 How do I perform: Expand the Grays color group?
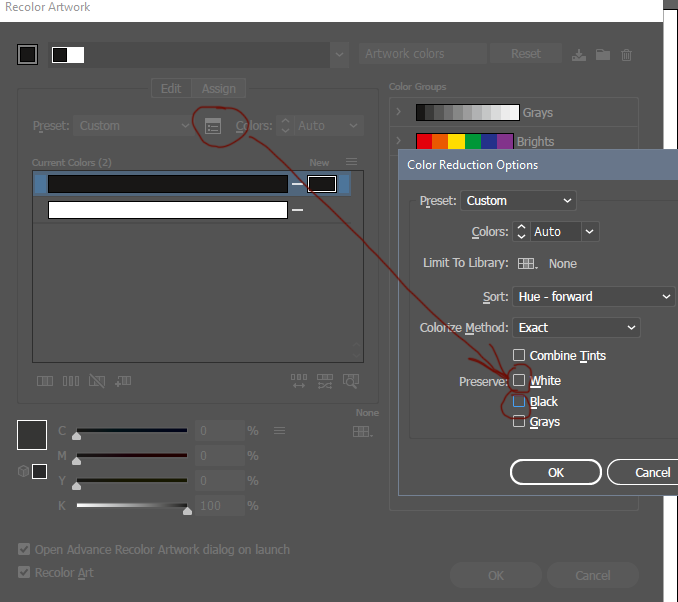pyautogui.click(x=399, y=112)
